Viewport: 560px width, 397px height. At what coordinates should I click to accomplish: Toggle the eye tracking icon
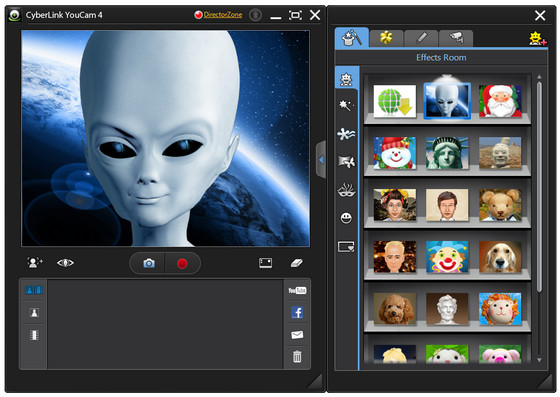pyautogui.click(x=65, y=263)
